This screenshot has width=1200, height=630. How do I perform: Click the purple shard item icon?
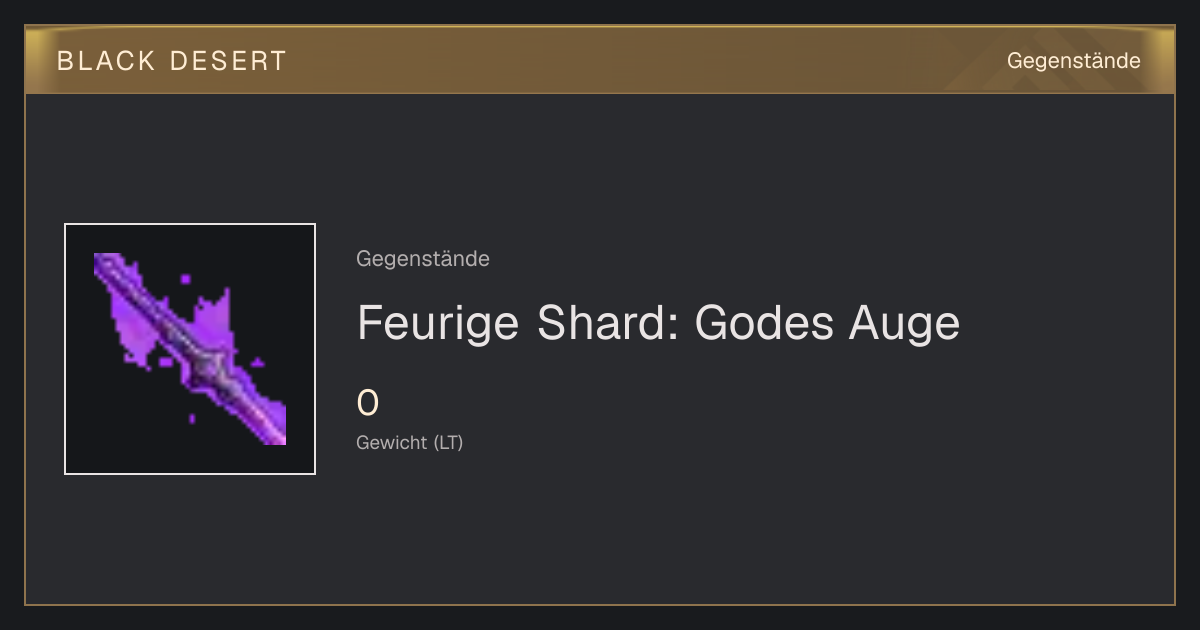coord(190,349)
